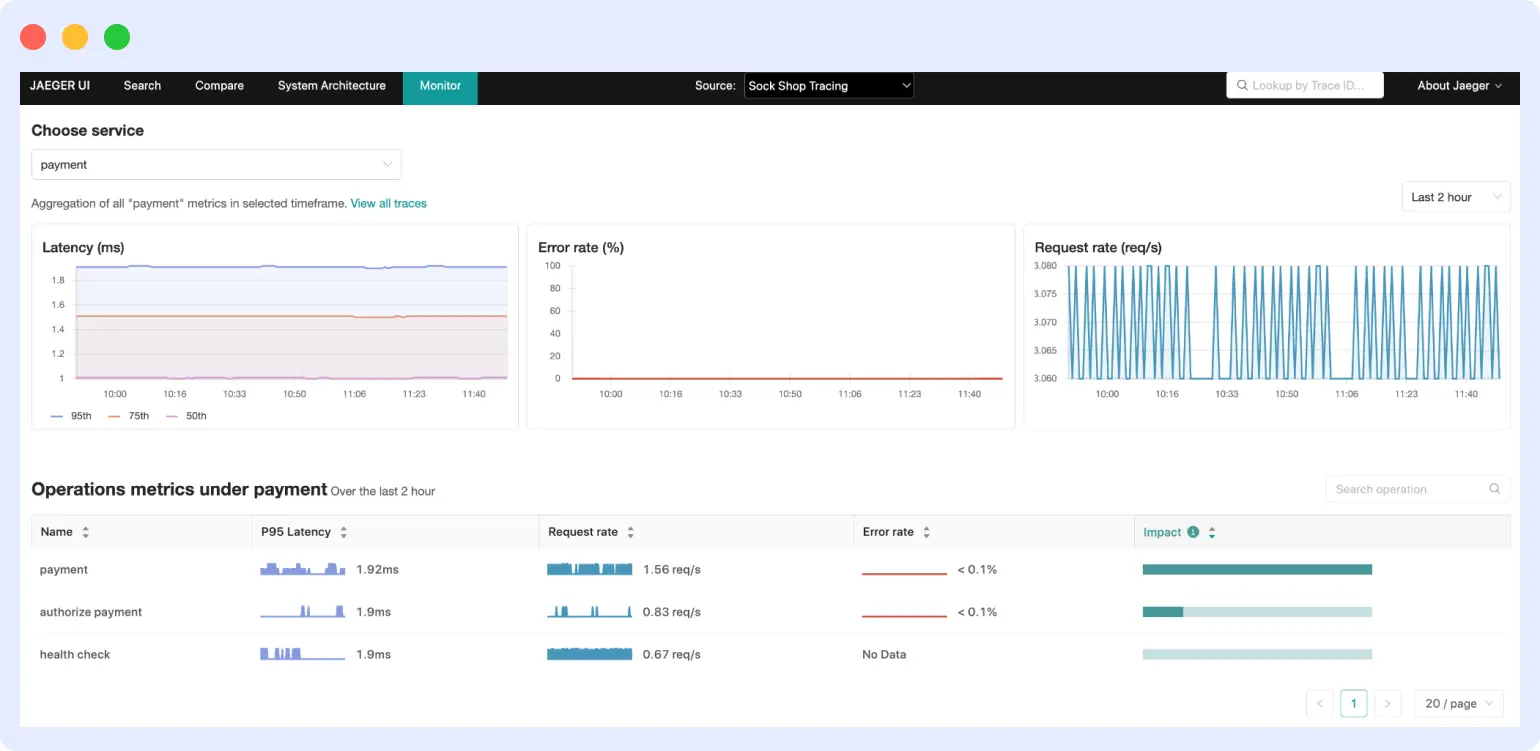Screen dimensions: 1540x751
Task: Click the yellow minimize window button
Action: [x=75, y=37]
